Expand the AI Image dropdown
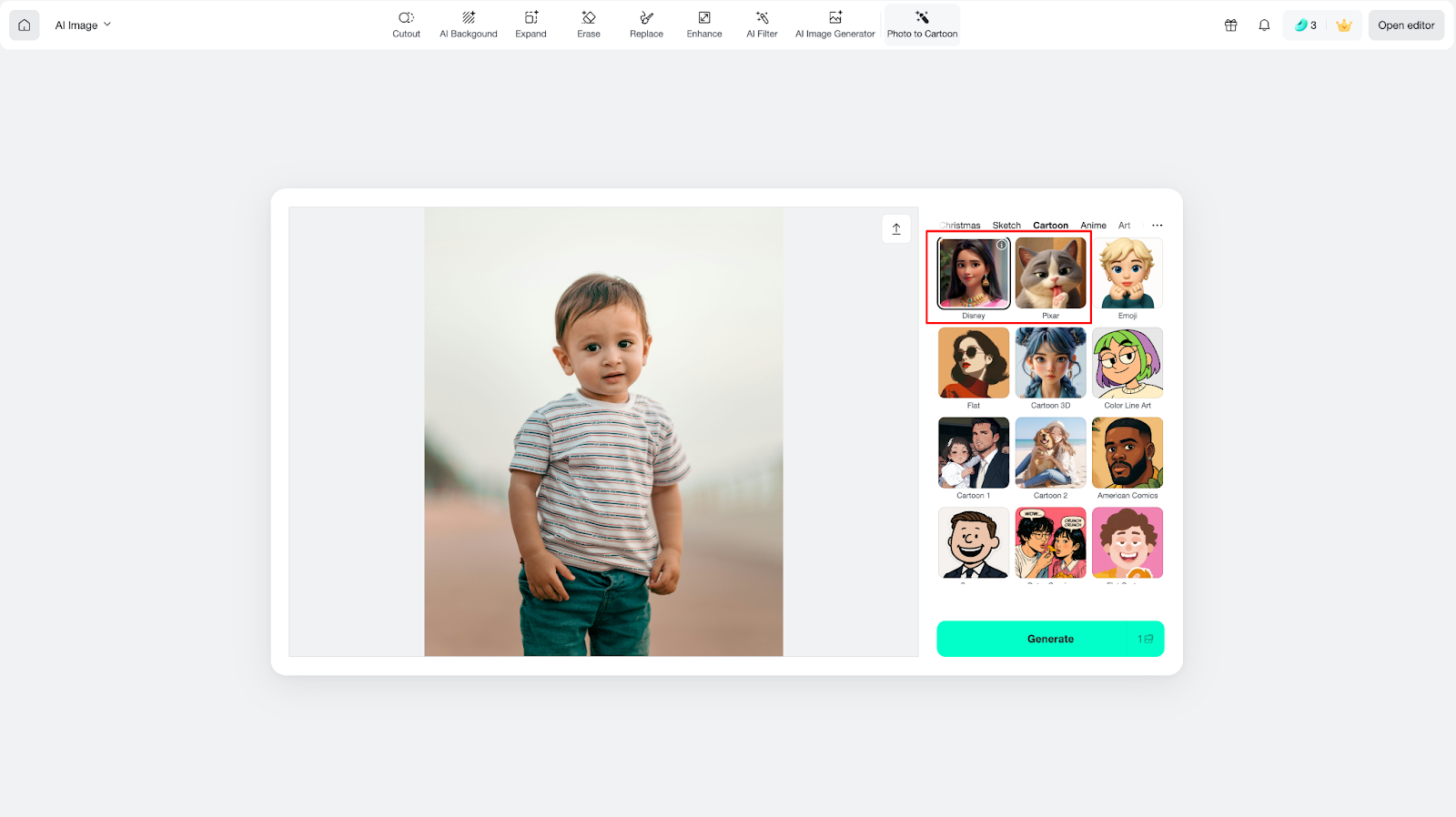 (83, 25)
